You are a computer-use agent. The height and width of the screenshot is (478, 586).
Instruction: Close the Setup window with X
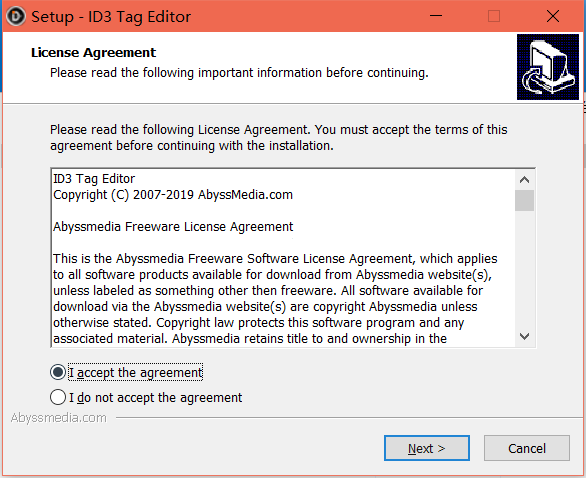pyautogui.click(x=553, y=16)
